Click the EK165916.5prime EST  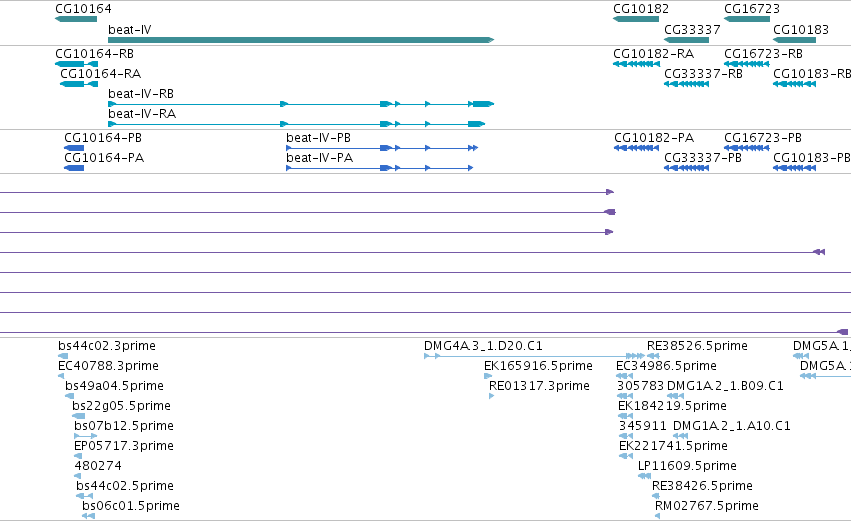(488, 376)
